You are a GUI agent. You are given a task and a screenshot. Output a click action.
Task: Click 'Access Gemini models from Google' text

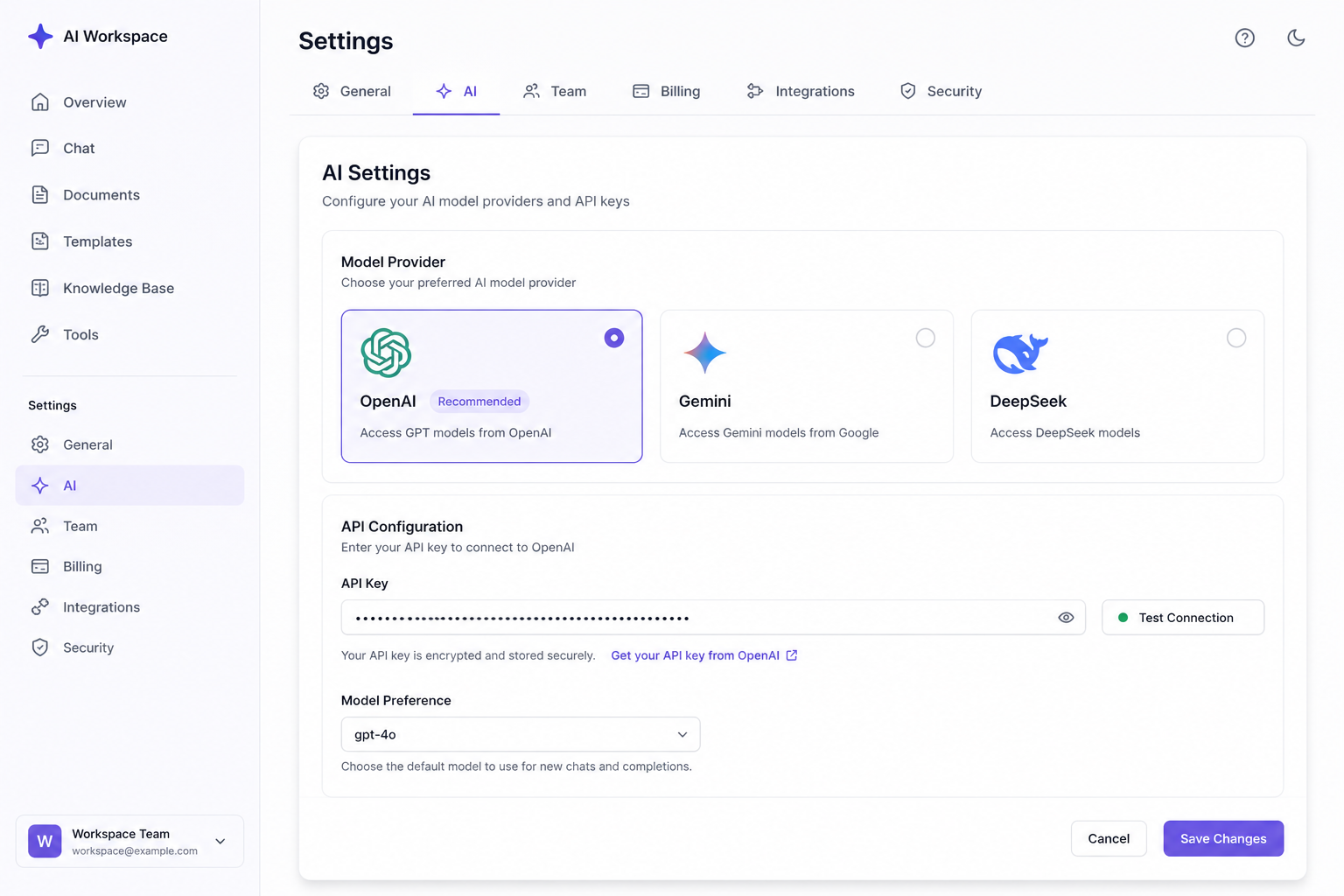(x=779, y=433)
